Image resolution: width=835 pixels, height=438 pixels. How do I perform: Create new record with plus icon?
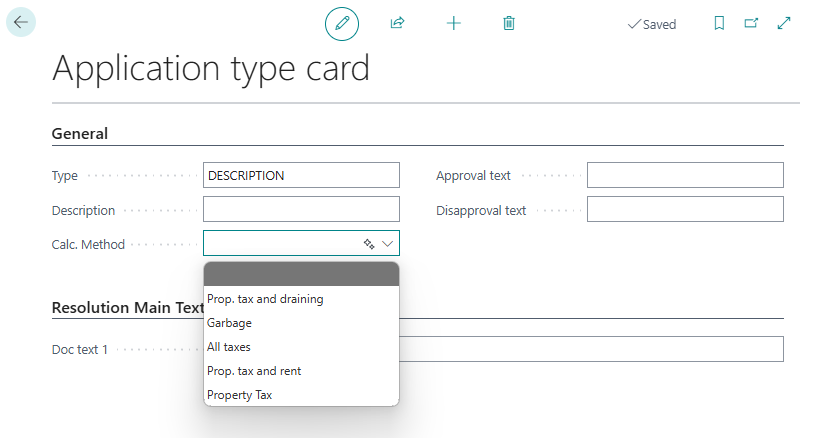tap(454, 23)
